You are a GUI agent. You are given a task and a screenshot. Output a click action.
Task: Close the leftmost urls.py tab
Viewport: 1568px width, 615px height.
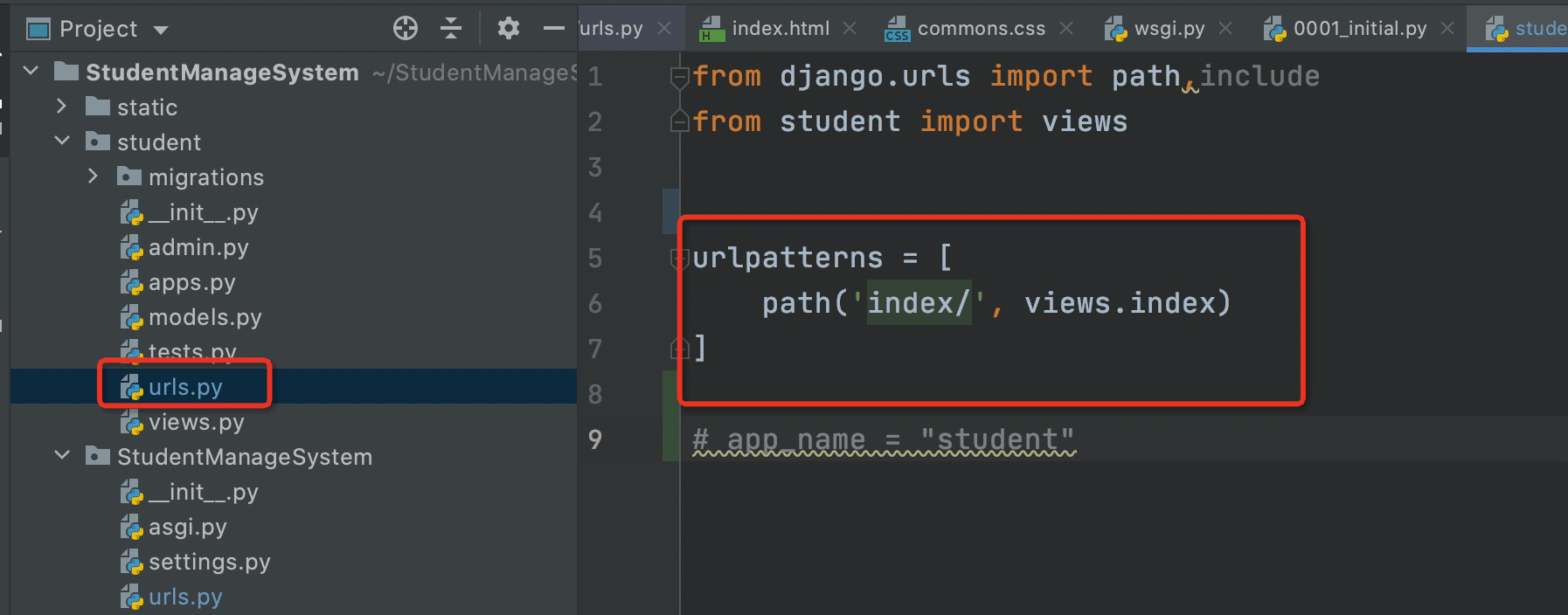(x=664, y=29)
